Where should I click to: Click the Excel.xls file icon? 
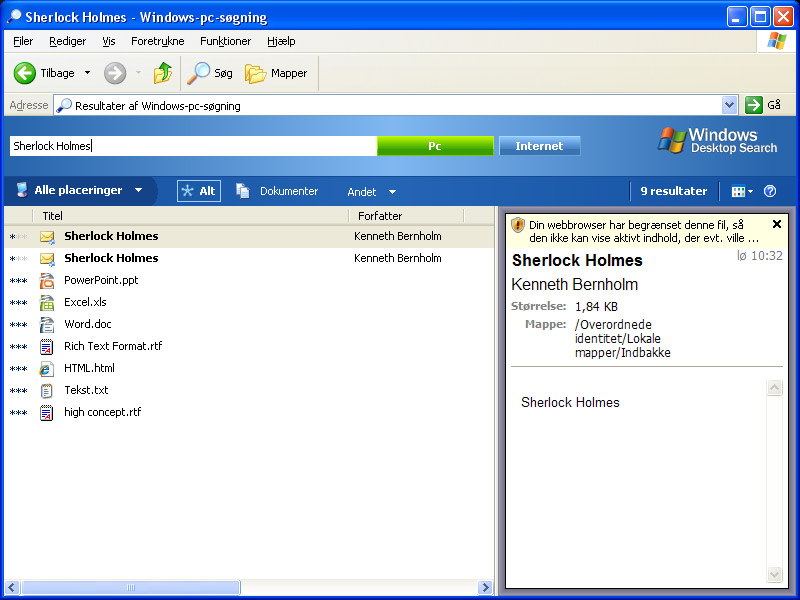[x=47, y=303]
